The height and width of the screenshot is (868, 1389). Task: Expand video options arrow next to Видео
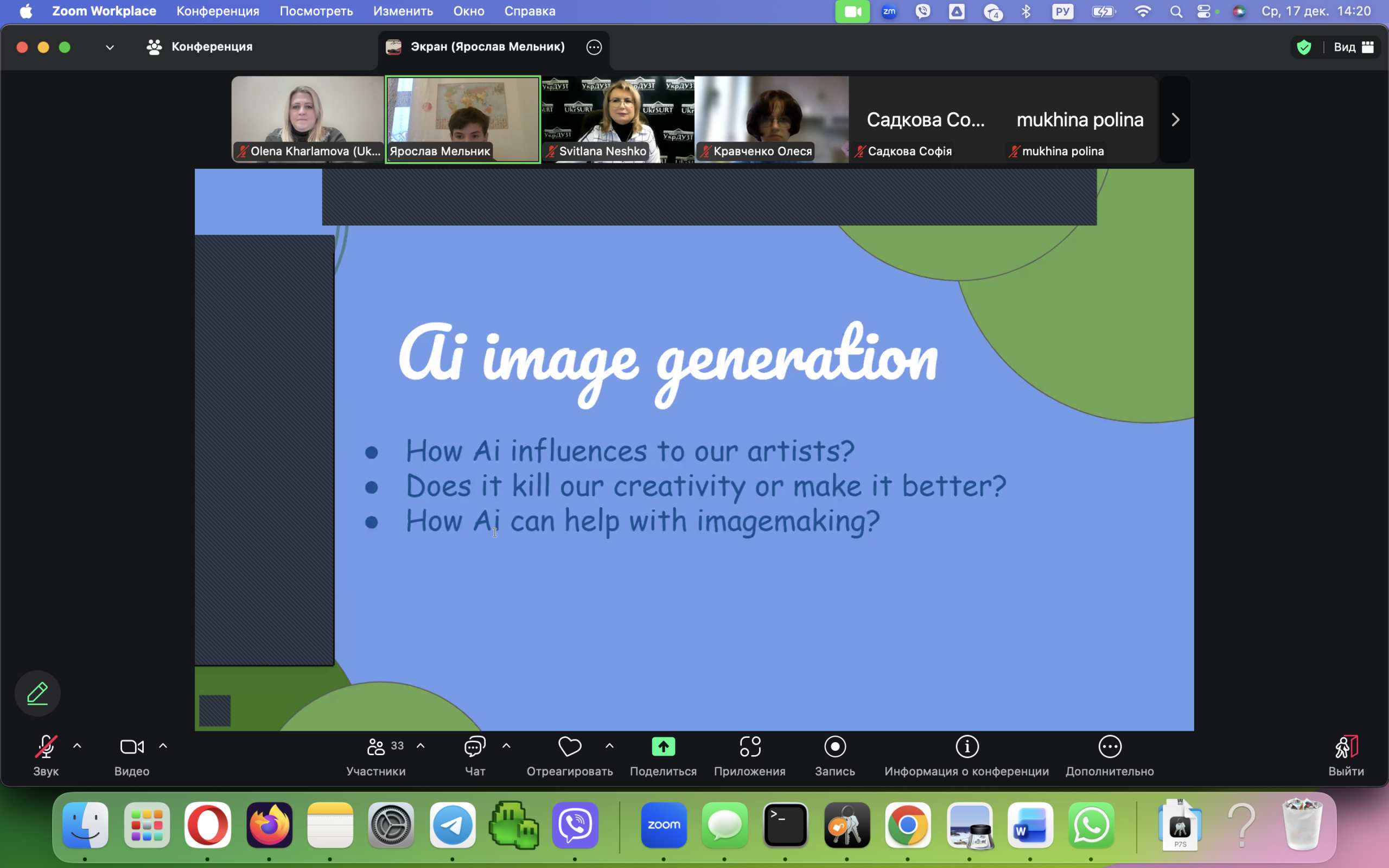(163, 746)
